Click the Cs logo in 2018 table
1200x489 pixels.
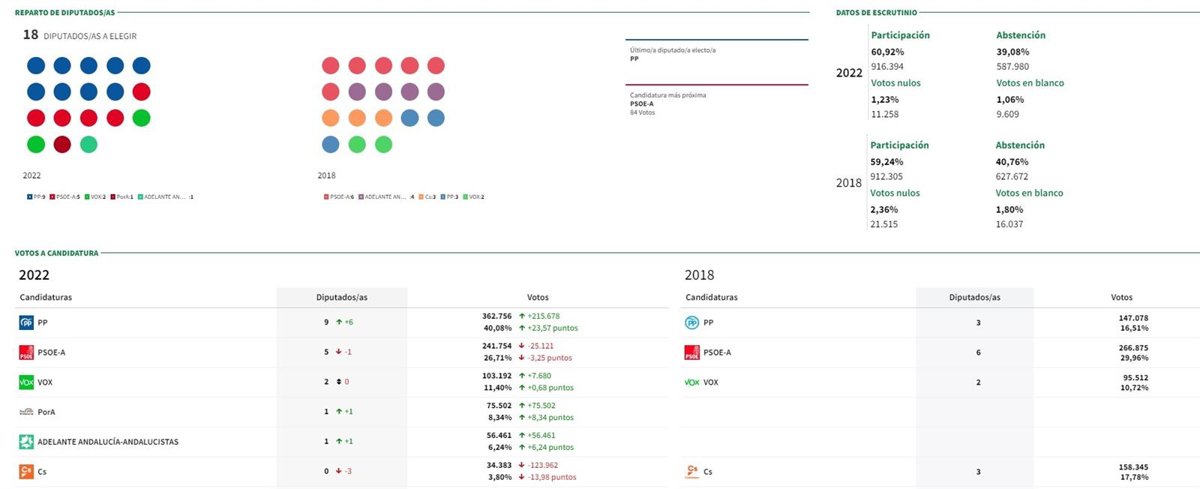click(x=692, y=471)
